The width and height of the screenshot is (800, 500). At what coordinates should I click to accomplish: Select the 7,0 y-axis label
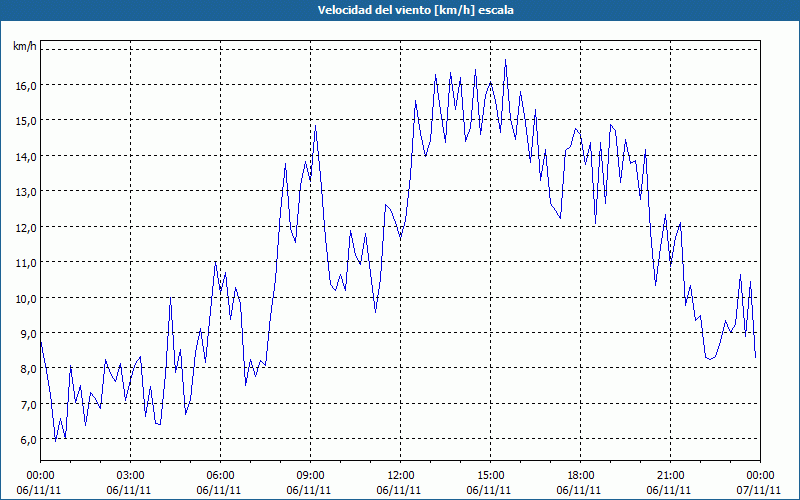click(x=28, y=405)
